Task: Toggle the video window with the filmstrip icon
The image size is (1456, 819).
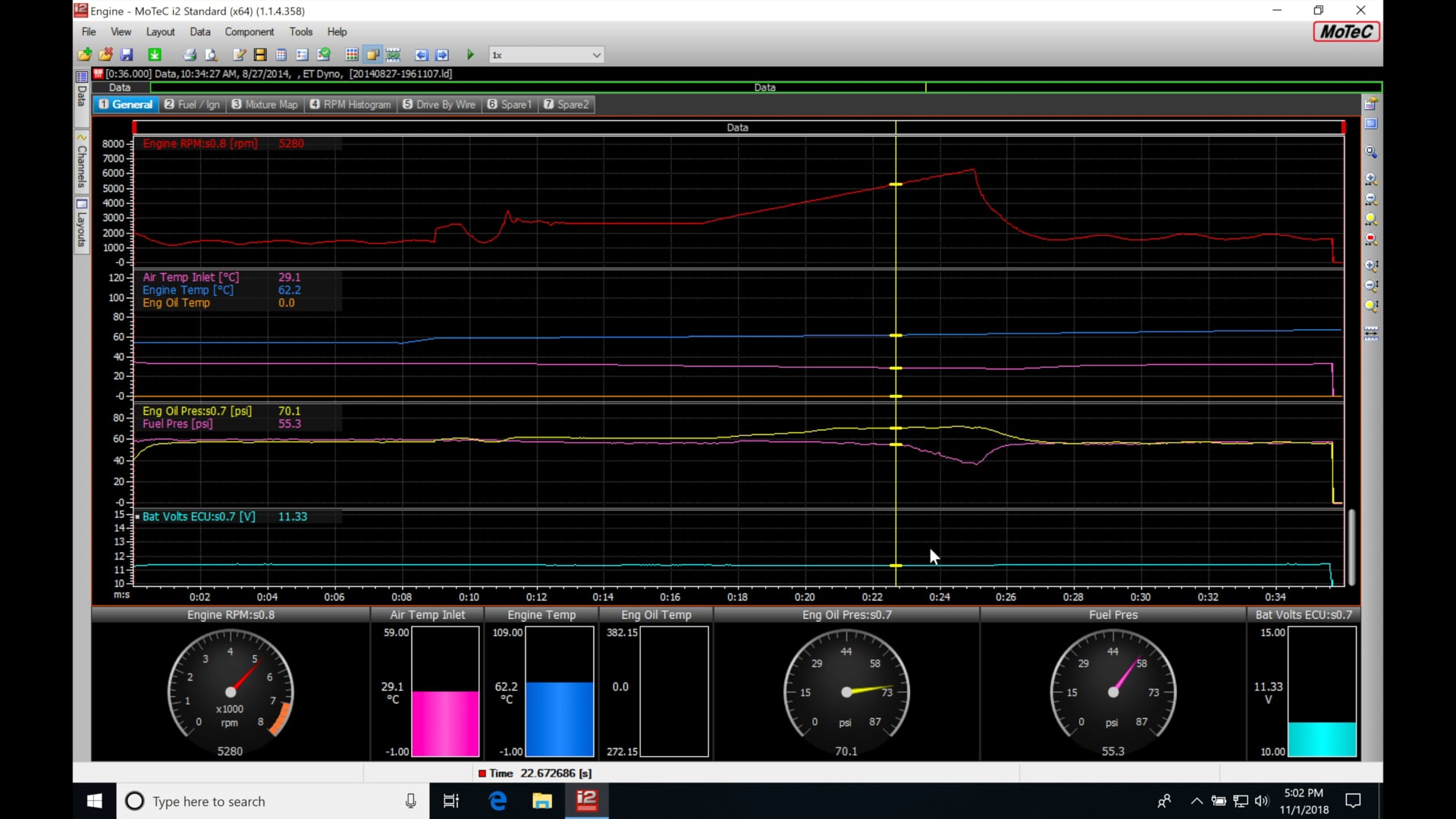Action: point(259,54)
